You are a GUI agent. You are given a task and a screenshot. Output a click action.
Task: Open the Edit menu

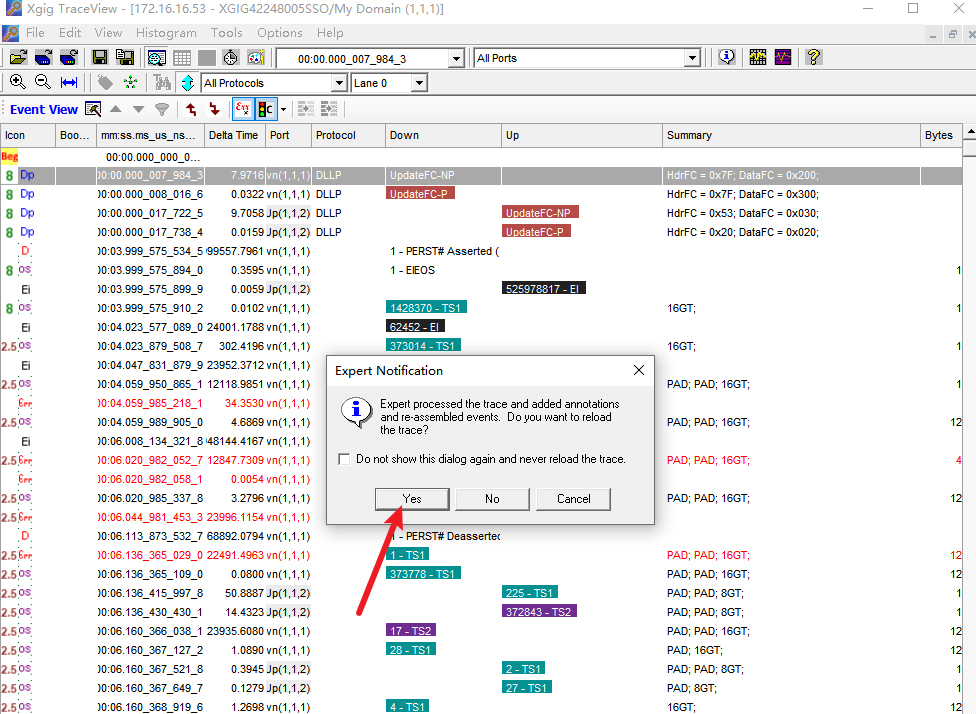click(70, 33)
